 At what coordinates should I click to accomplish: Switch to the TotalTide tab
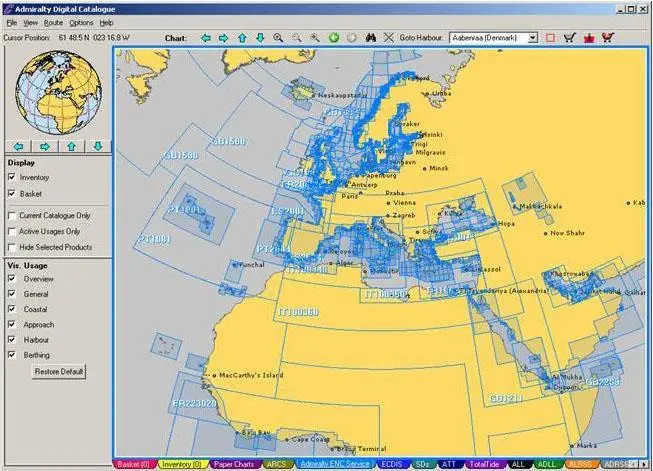pyautogui.click(x=484, y=464)
